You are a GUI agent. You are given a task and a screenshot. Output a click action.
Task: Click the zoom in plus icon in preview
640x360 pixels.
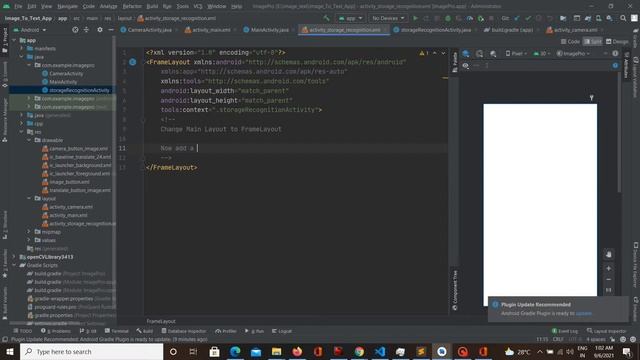tap(608, 268)
